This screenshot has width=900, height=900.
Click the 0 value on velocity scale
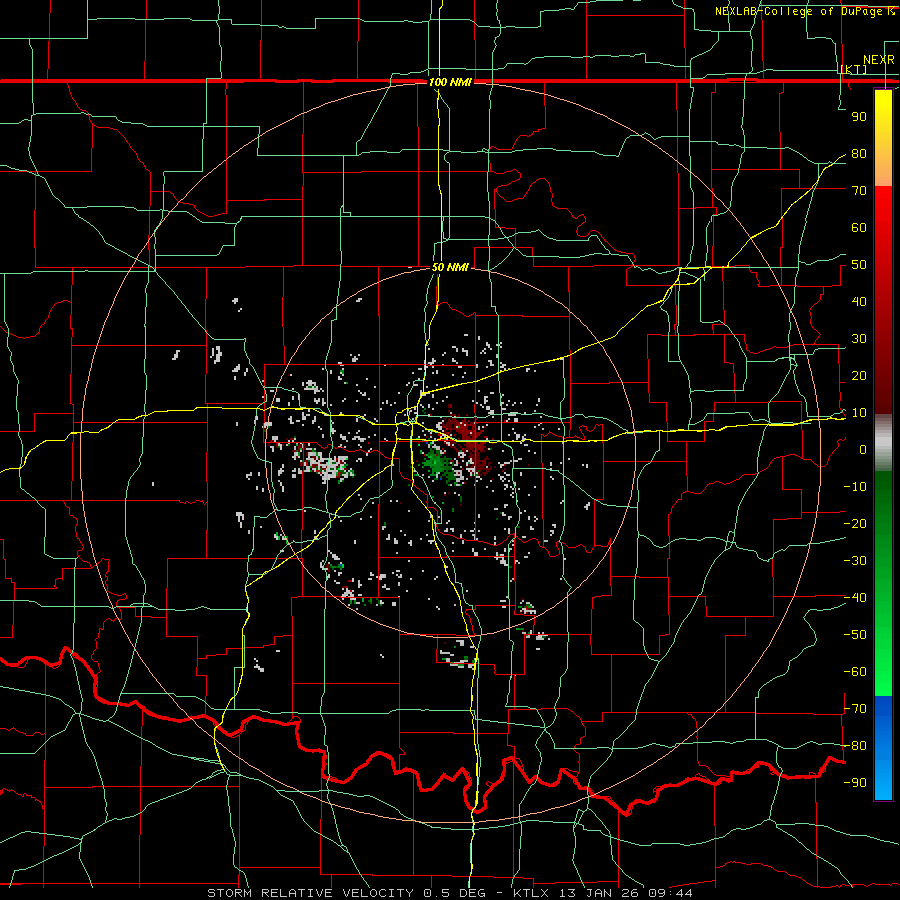863,450
